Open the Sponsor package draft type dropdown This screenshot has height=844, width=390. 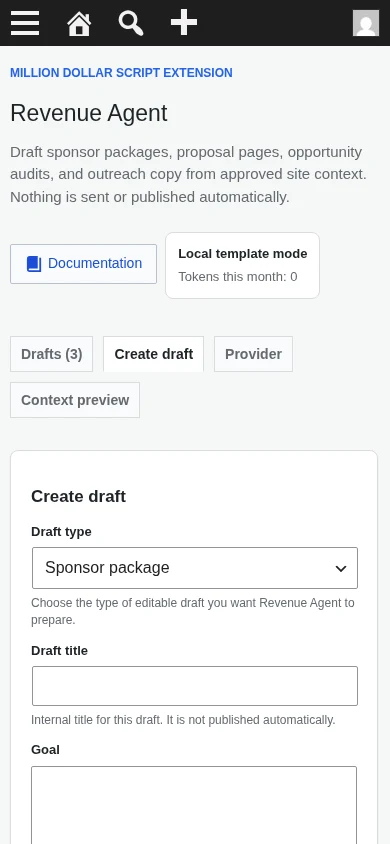tap(195, 568)
